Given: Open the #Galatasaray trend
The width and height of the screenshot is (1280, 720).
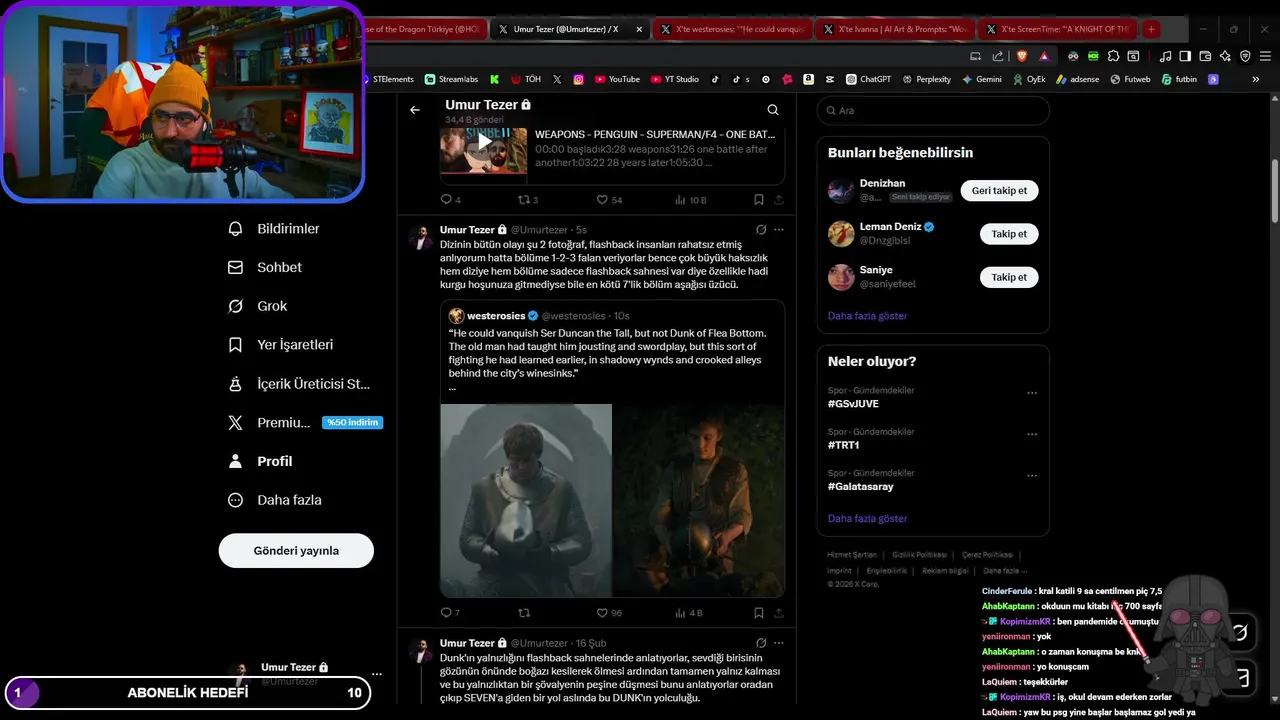Looking at the screenshot, I should [861, 487].
